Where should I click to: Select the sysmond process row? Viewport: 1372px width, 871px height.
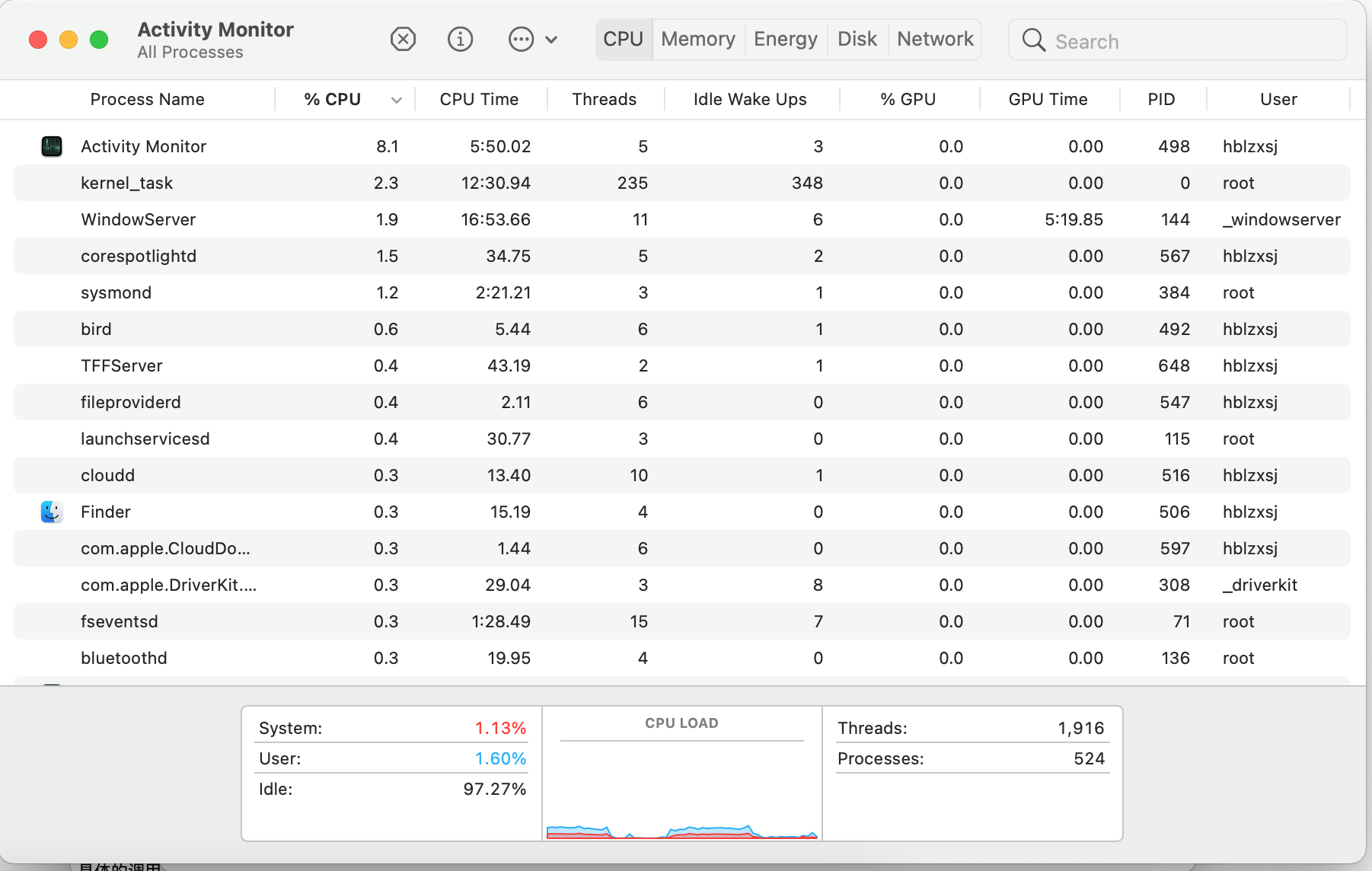pos(682,292)
